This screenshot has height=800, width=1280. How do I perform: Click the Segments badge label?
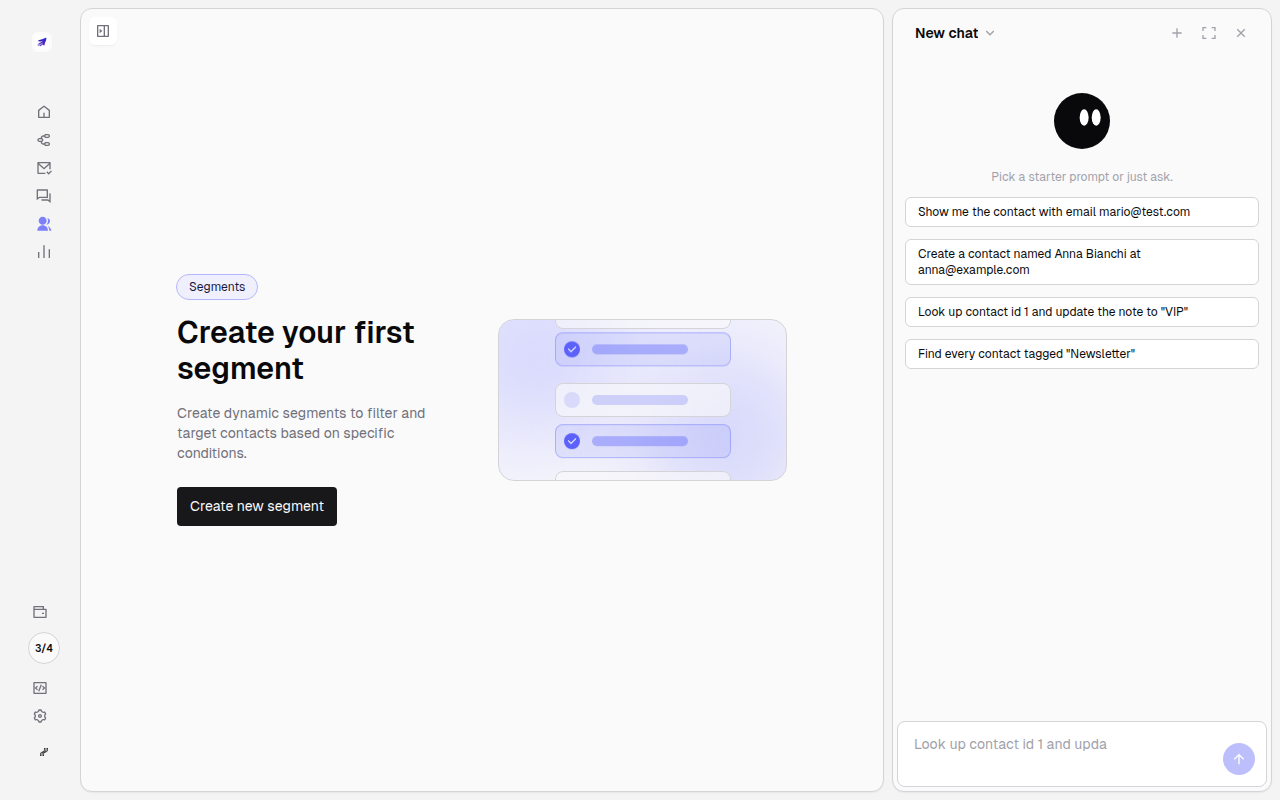(217, 287)
